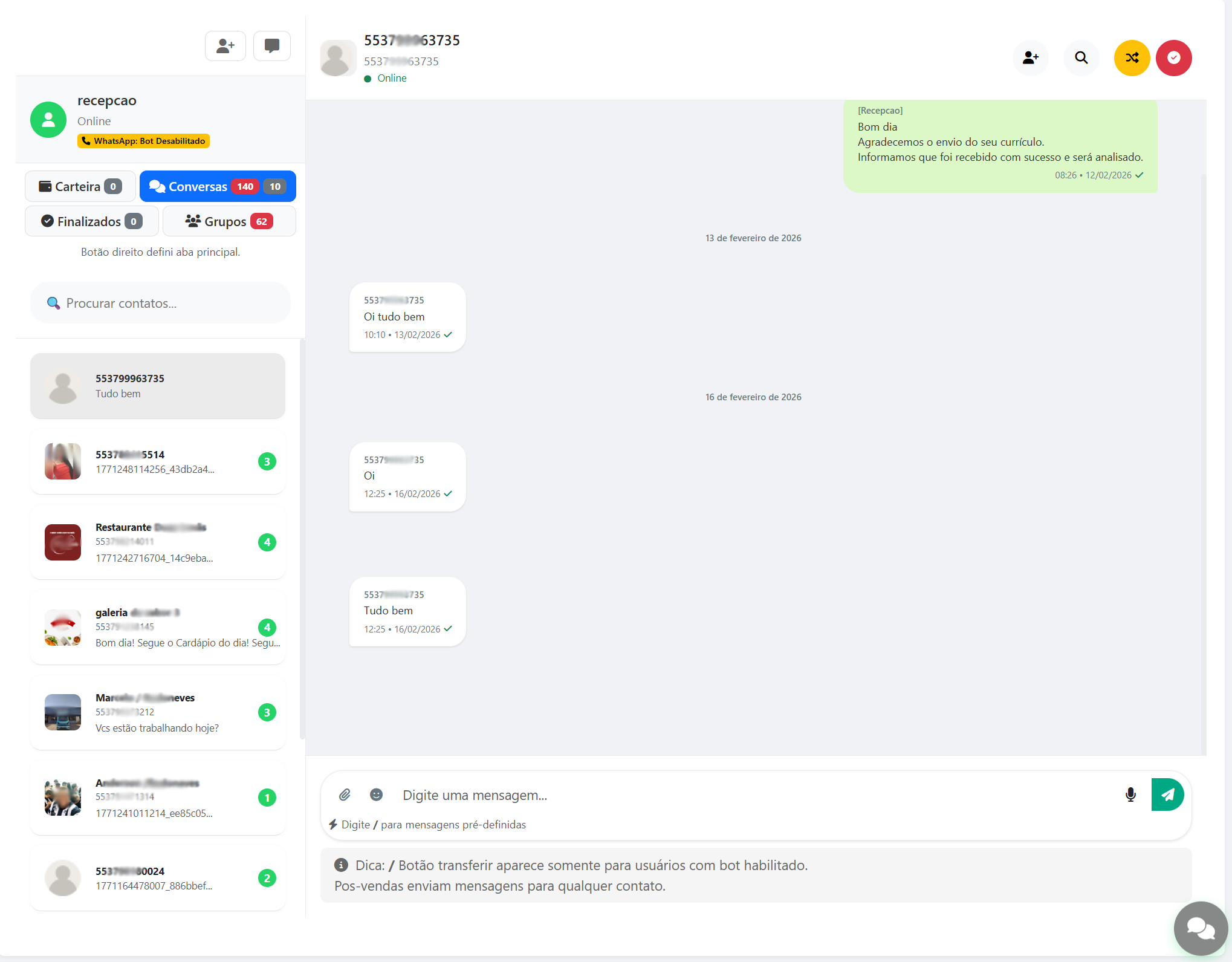
Task: Switch to the Finalizados tab
Action: (91, 221)
